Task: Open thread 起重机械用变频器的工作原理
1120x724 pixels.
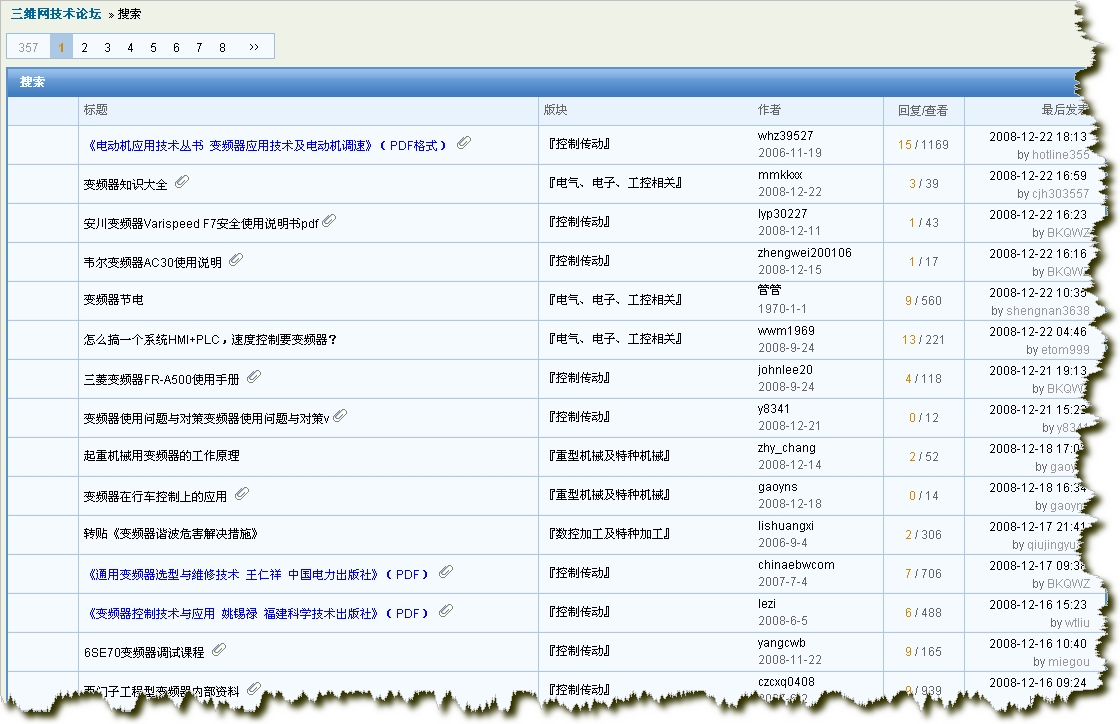Action: [x=161, y=456]
